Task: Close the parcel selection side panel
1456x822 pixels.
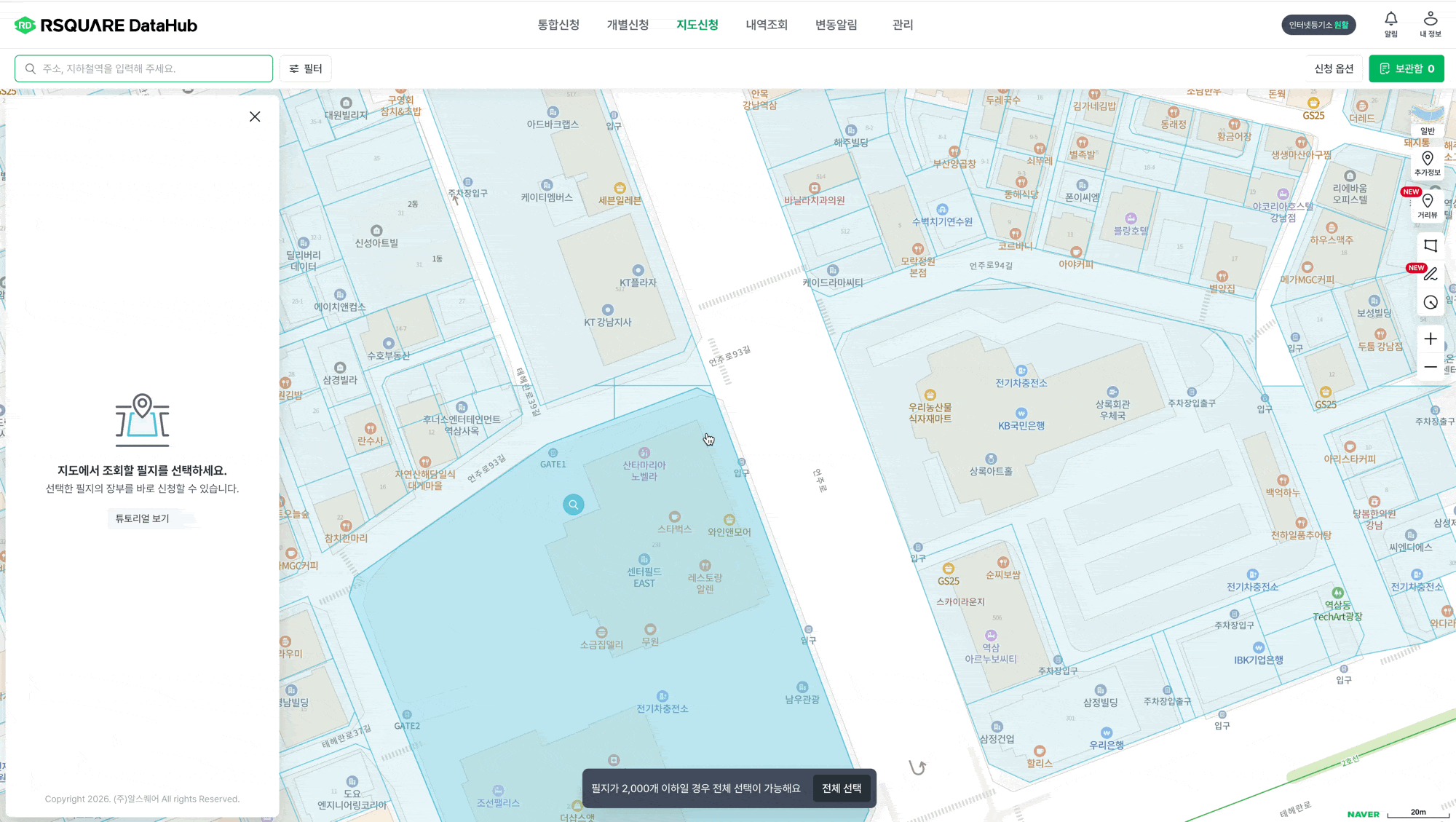Action: pyautogui.click(x=255, y=116)
